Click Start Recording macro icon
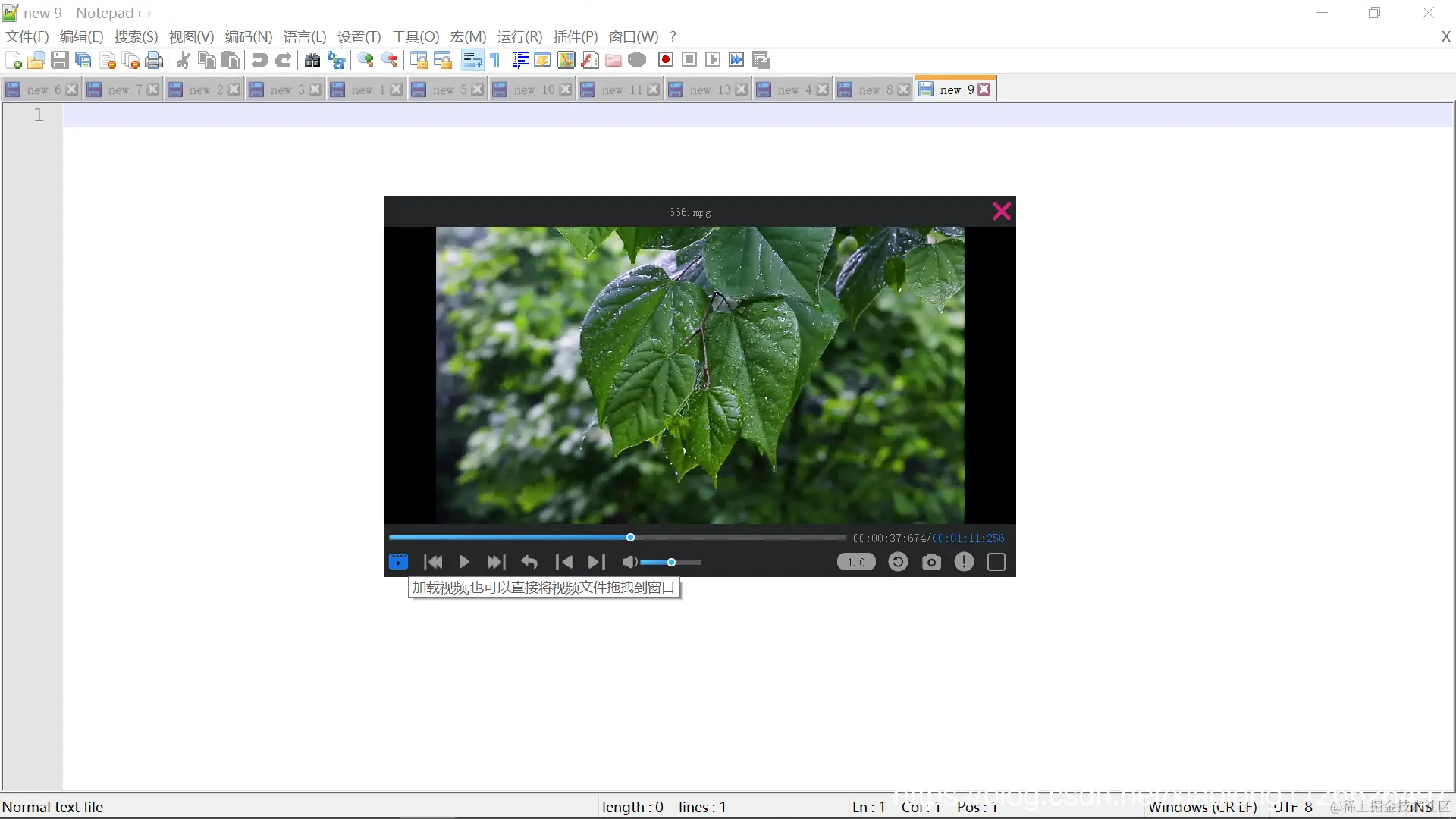 point(666,60)
